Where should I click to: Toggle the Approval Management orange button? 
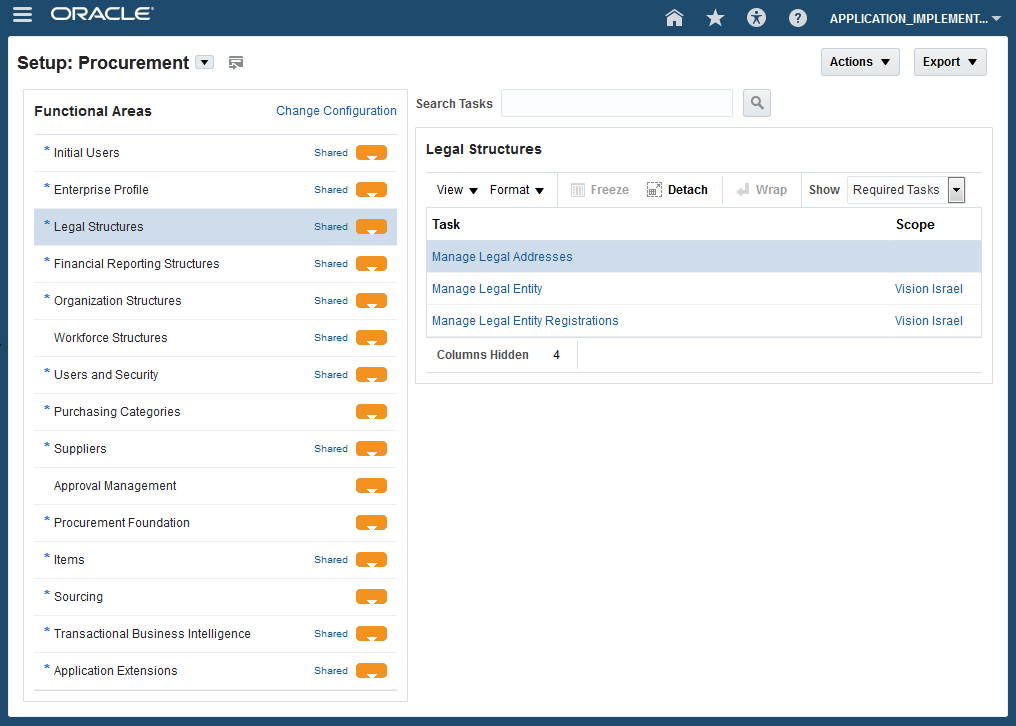[x=371, y=486]
